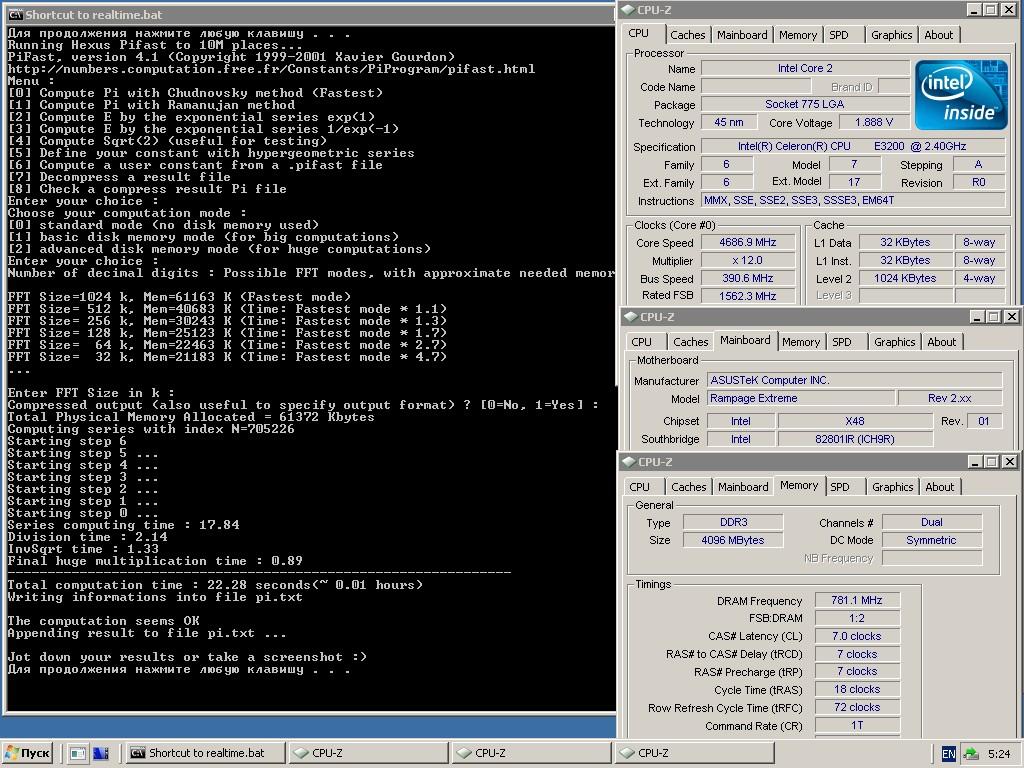
Task: Click the command prompt title bar icon
Action: 15,14
